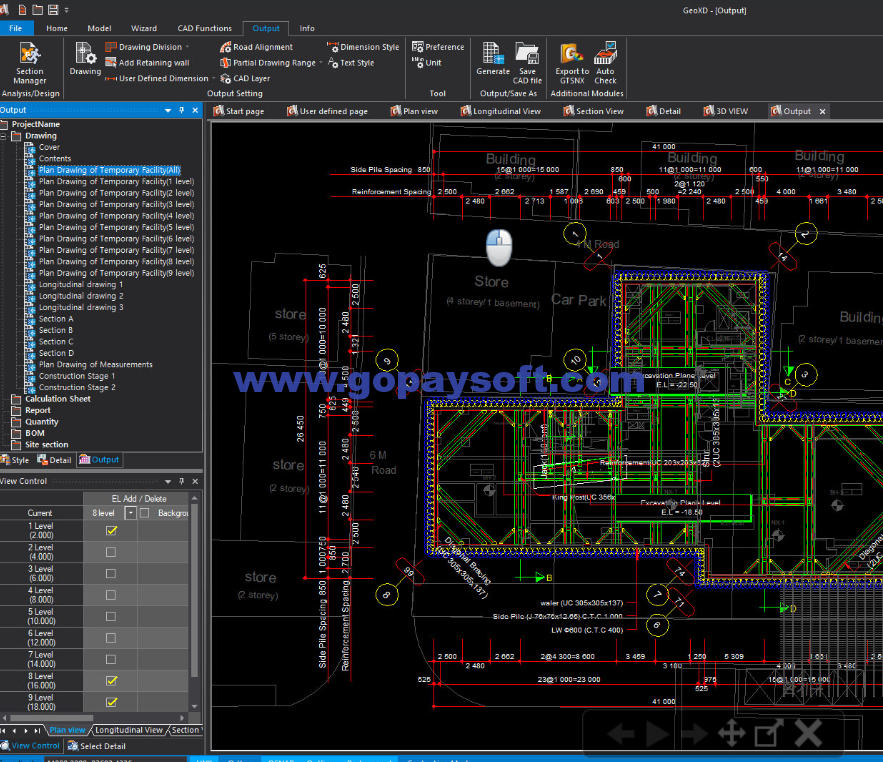Image resolution: width=883 pixels, height=762 pixels.
Task: Click the save disk icon in title bar
Action: pos(53,10)
